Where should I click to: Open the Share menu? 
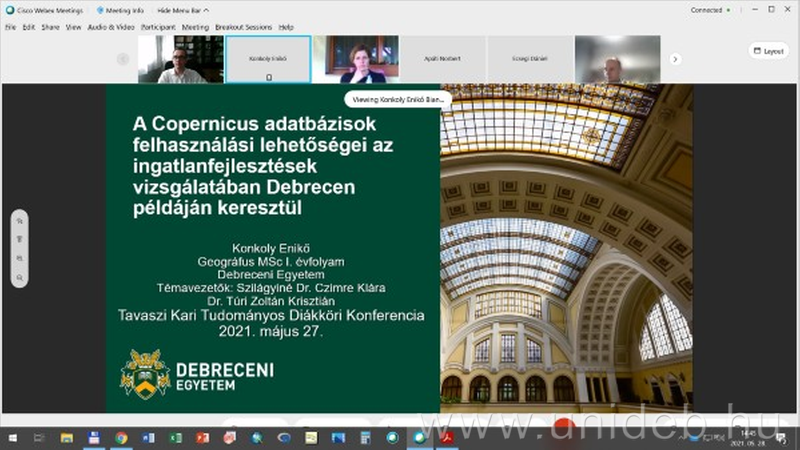coord(50,27)
